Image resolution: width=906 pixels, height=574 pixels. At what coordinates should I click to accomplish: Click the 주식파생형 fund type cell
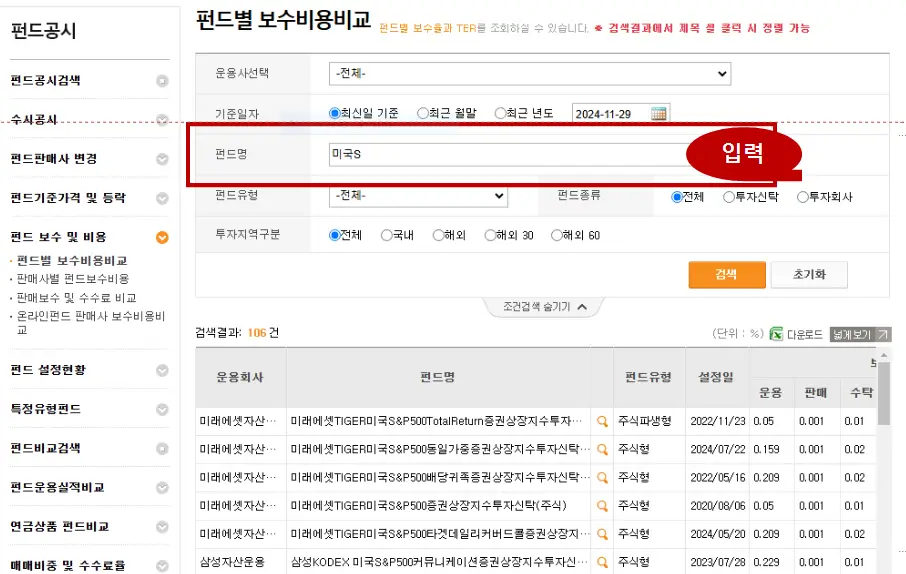pos(645,421)
